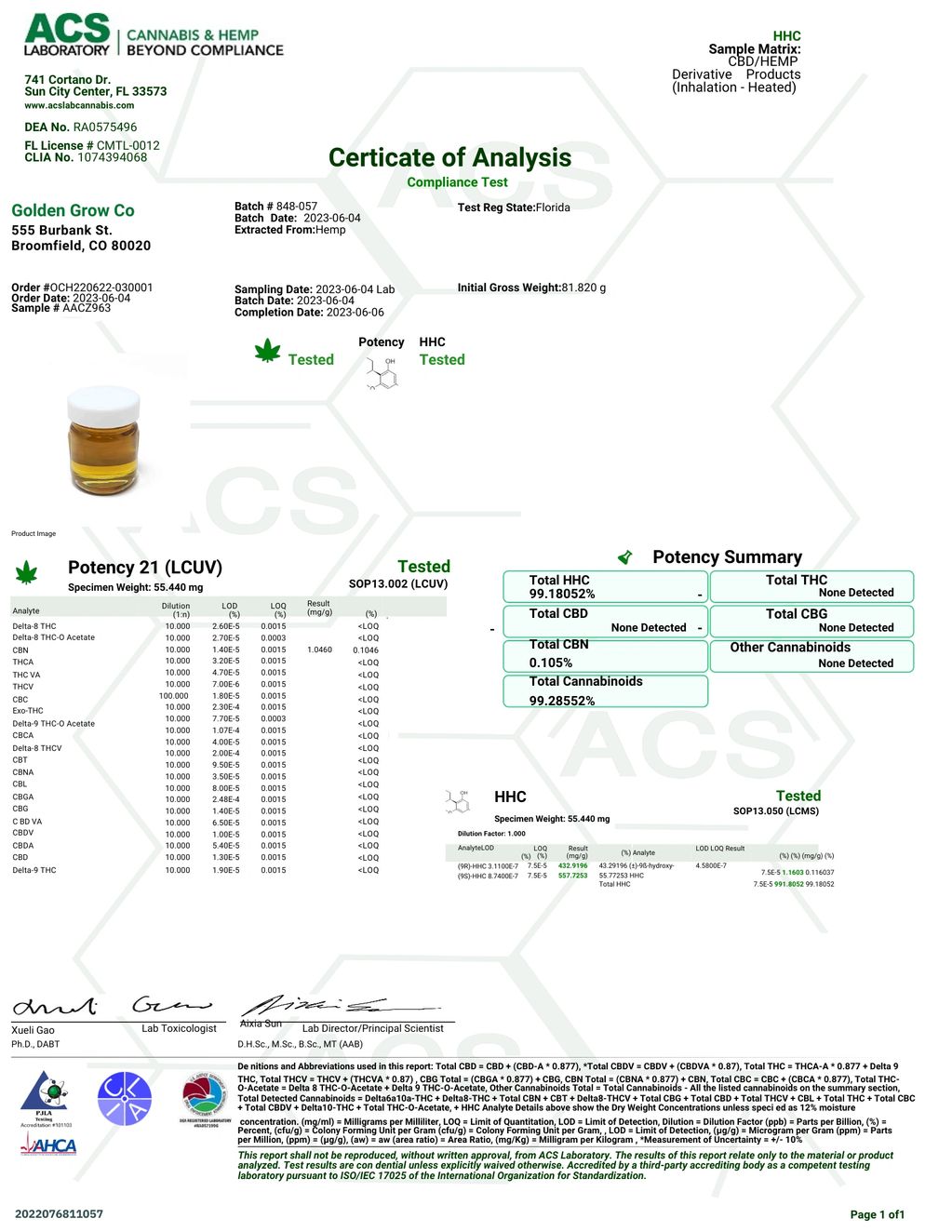The height and width of the screenshot is (1232, 952).
Task: Click the Page 1 of1 footer text
Action: [x=877, y=1214]
